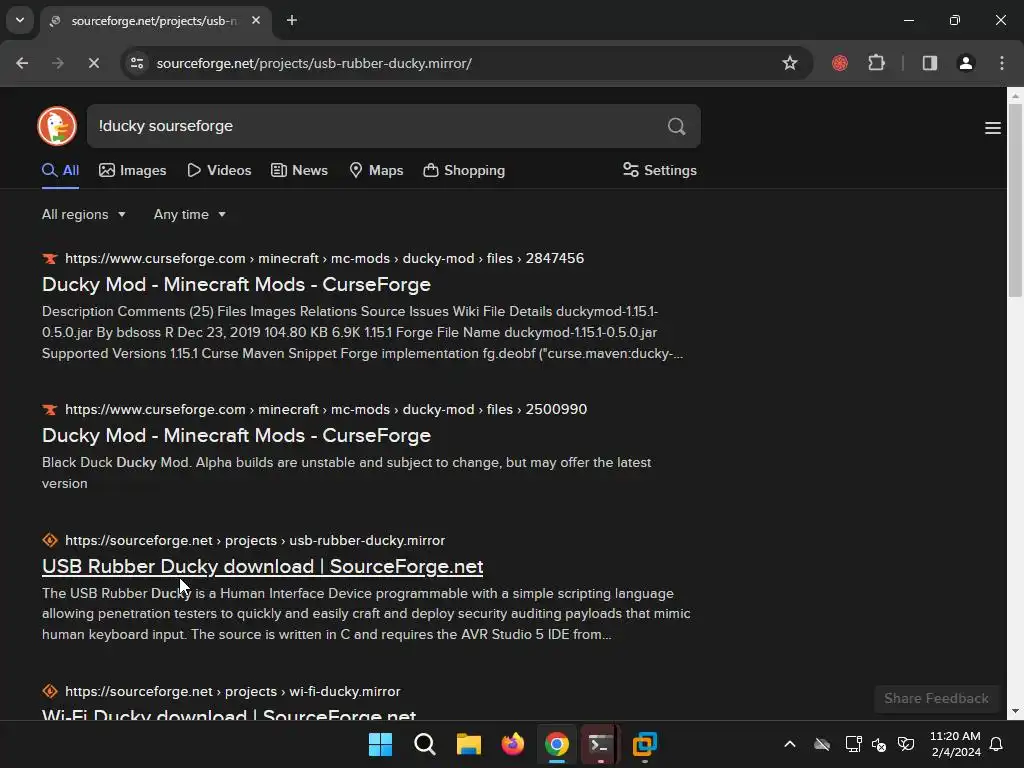Toggle the browser side panel icon
Viewport: 1024px width, 768px height.
(x=929, y=63)
